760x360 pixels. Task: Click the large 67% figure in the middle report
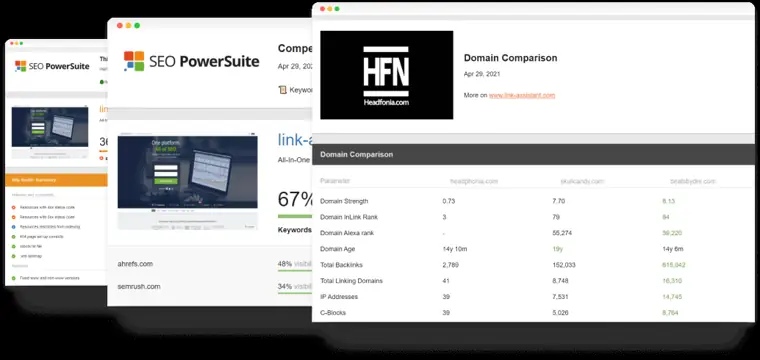point(296,199)
